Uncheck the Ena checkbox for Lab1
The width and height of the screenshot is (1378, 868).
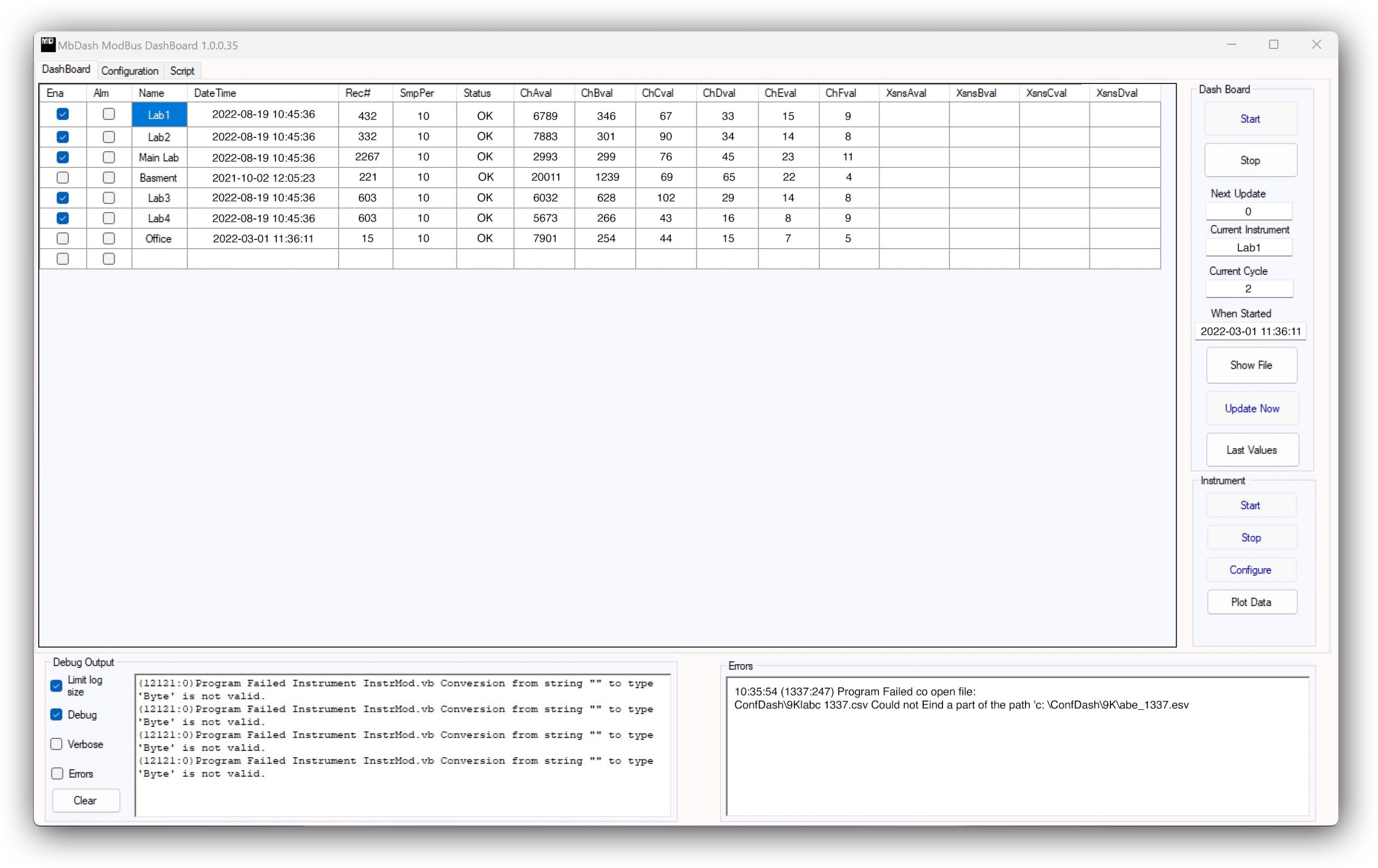tap(63, 115)
